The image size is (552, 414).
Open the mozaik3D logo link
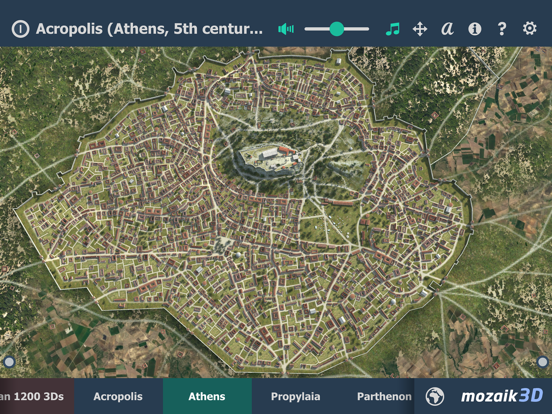tap(502, 396)
